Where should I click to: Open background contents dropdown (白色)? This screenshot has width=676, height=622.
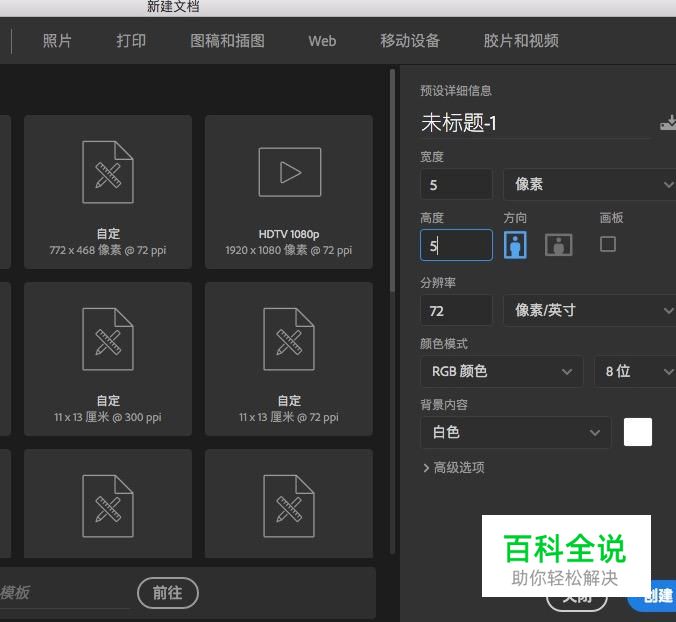point(515,432)
